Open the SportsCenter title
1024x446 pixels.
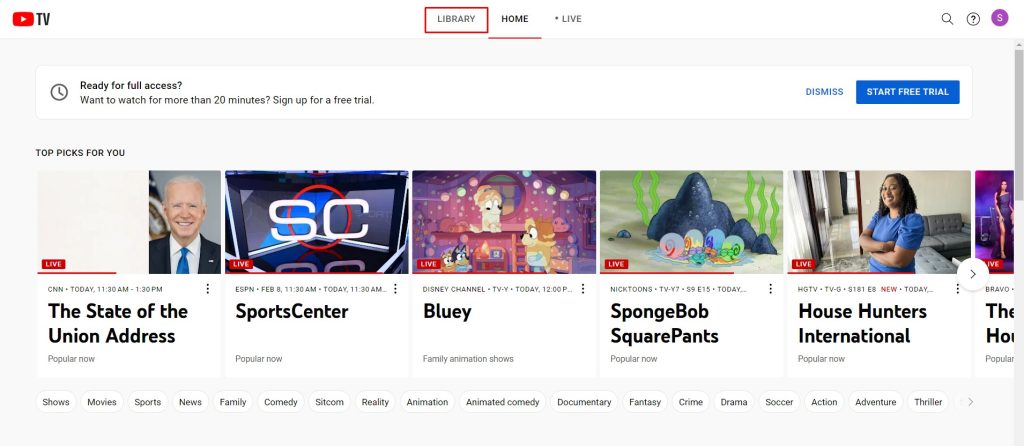(x=292, y=311)
